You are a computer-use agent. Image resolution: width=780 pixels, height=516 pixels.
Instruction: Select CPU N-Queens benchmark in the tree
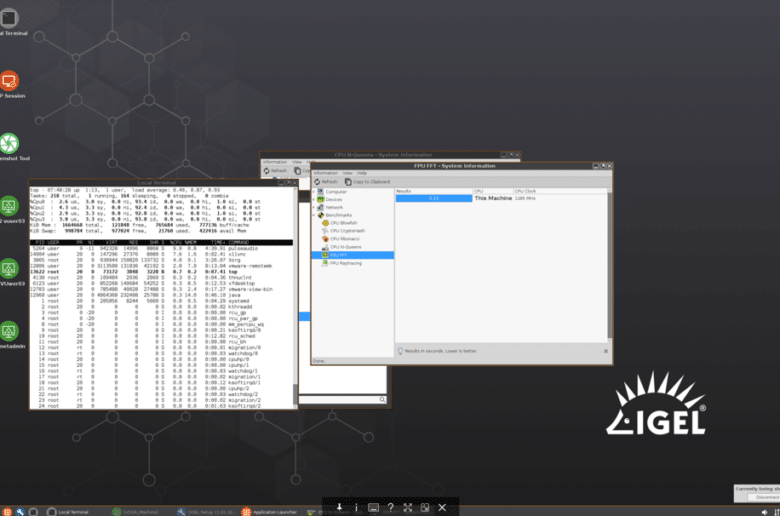pos(342,247)
